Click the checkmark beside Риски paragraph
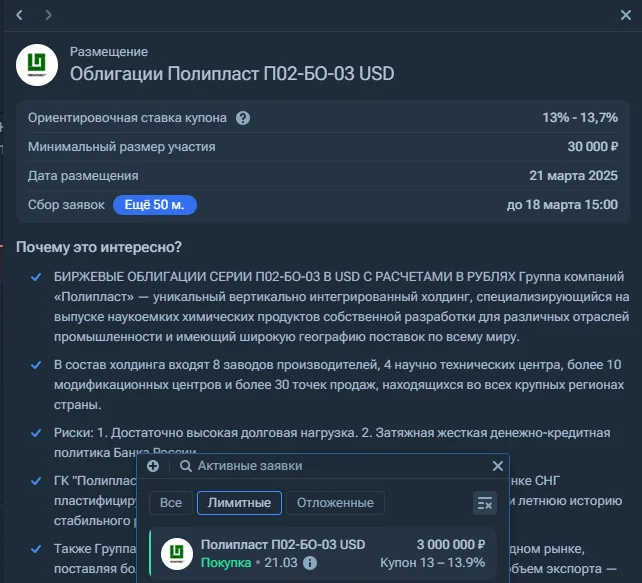 tap(36, 433)
